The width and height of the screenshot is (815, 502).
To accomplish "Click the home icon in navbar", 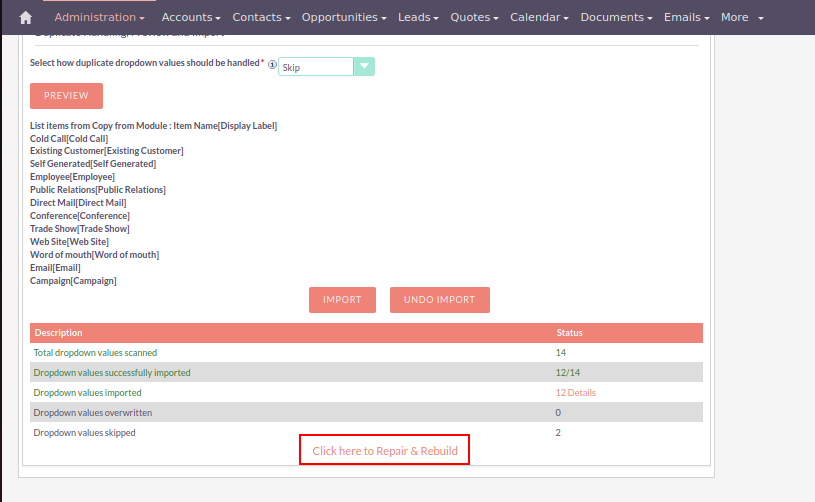I will [x=26, y=18].
